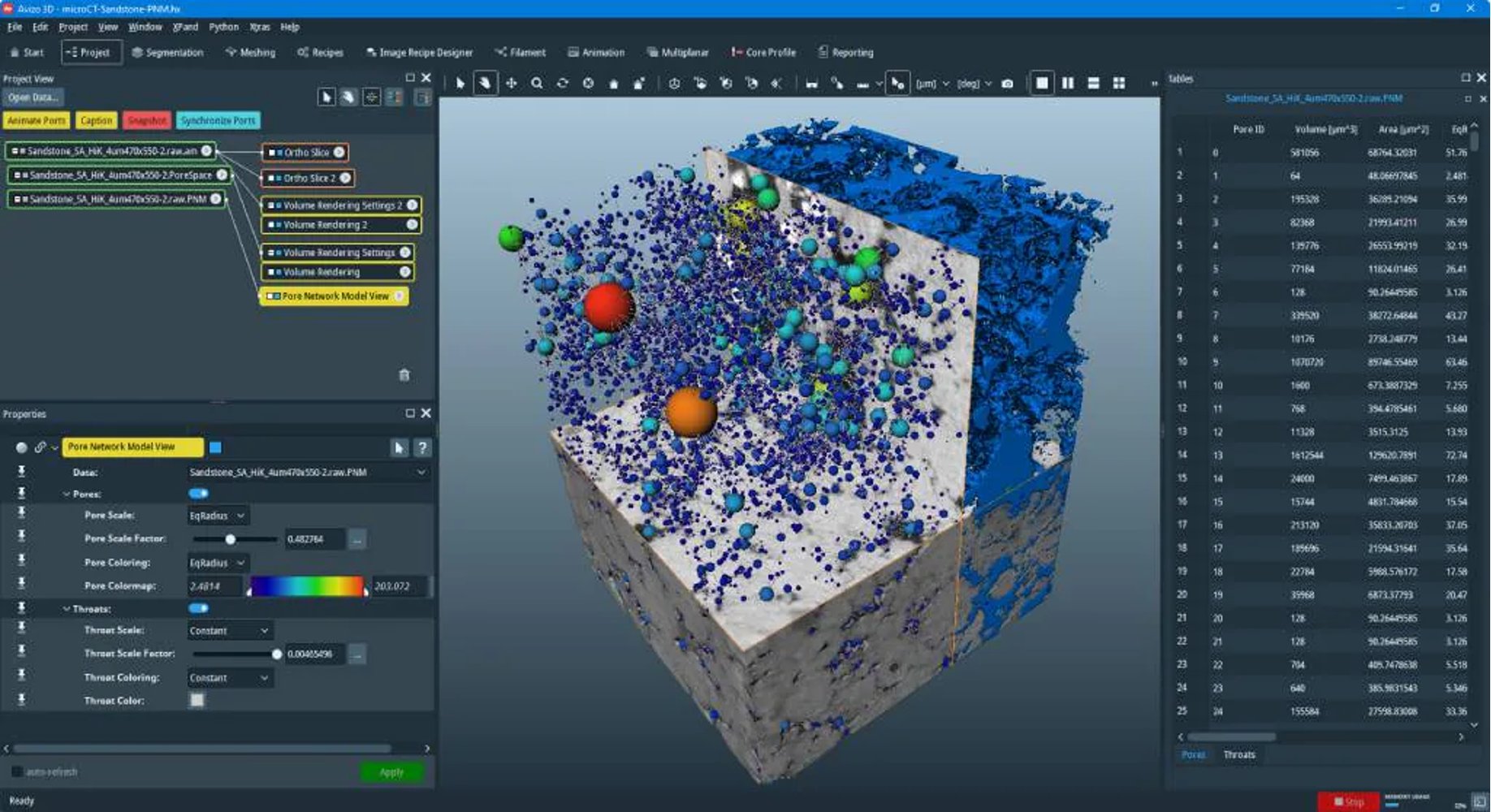The width and height of the screenshot is (1491, 812).
Task: Toggle the Throats switch
Action: coord(198,608)
